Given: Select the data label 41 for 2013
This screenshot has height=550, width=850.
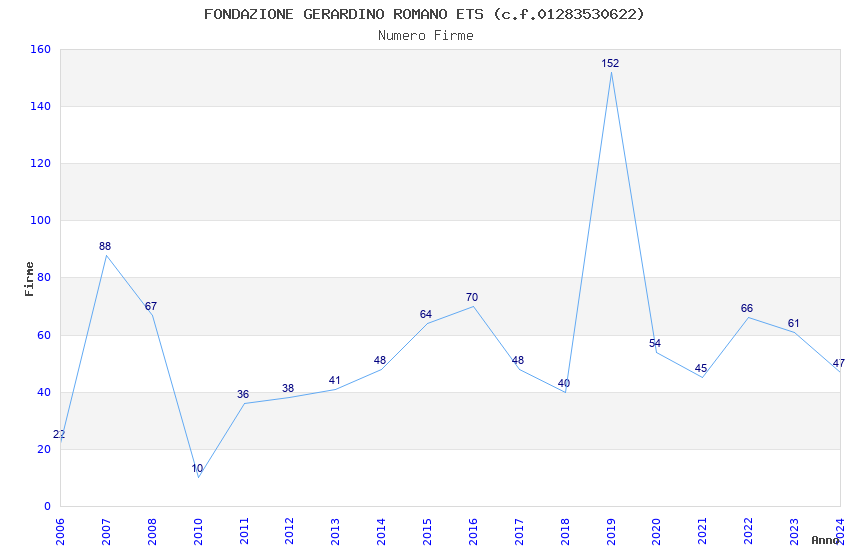Looking at the screenshot, I should tap(334, 380).
